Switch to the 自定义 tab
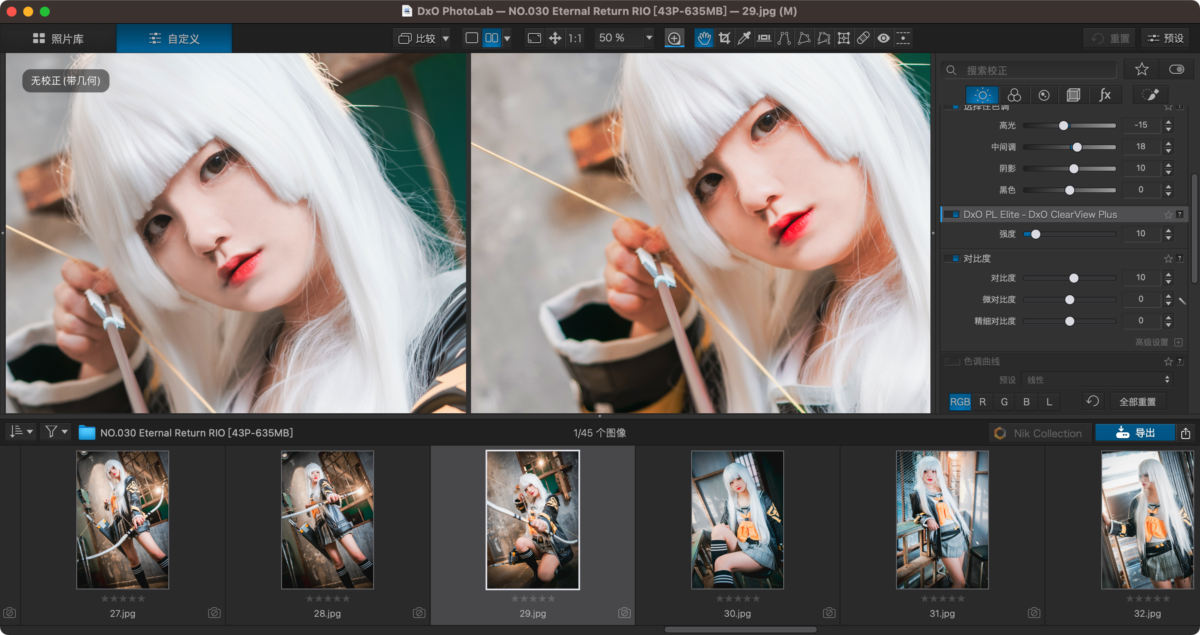Screen dimensions: 1200x635 tap(174, 38)
